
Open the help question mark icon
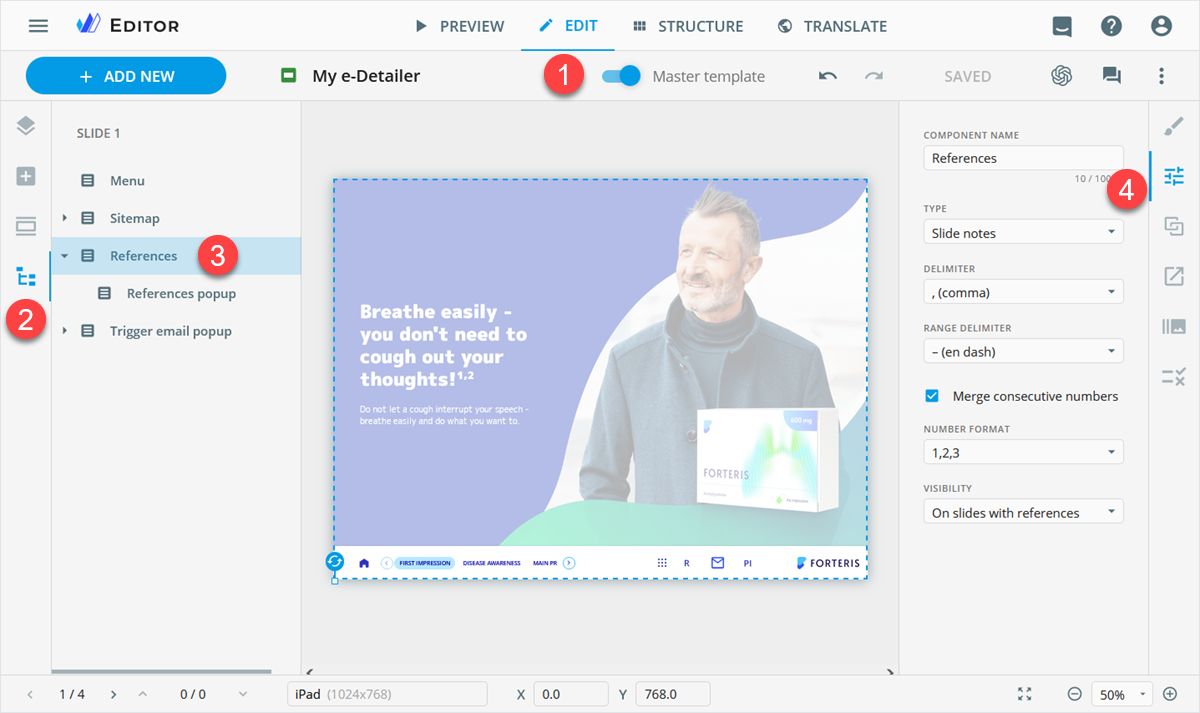point(1111,26)
